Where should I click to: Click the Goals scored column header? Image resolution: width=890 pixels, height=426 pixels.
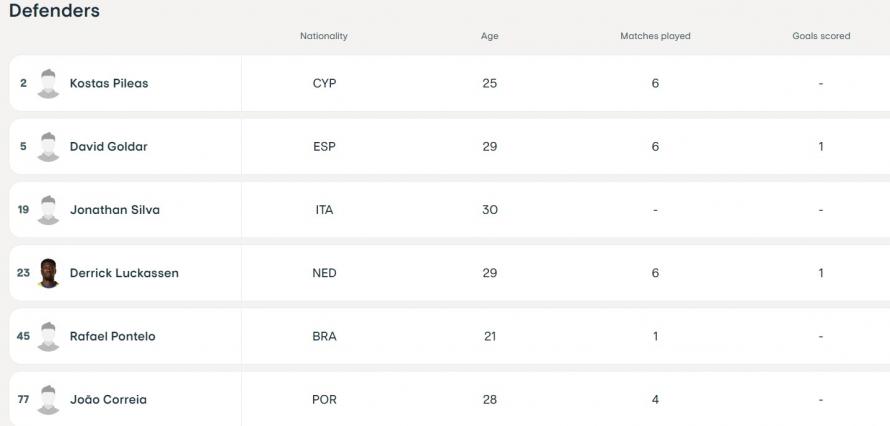pos(821,36)
